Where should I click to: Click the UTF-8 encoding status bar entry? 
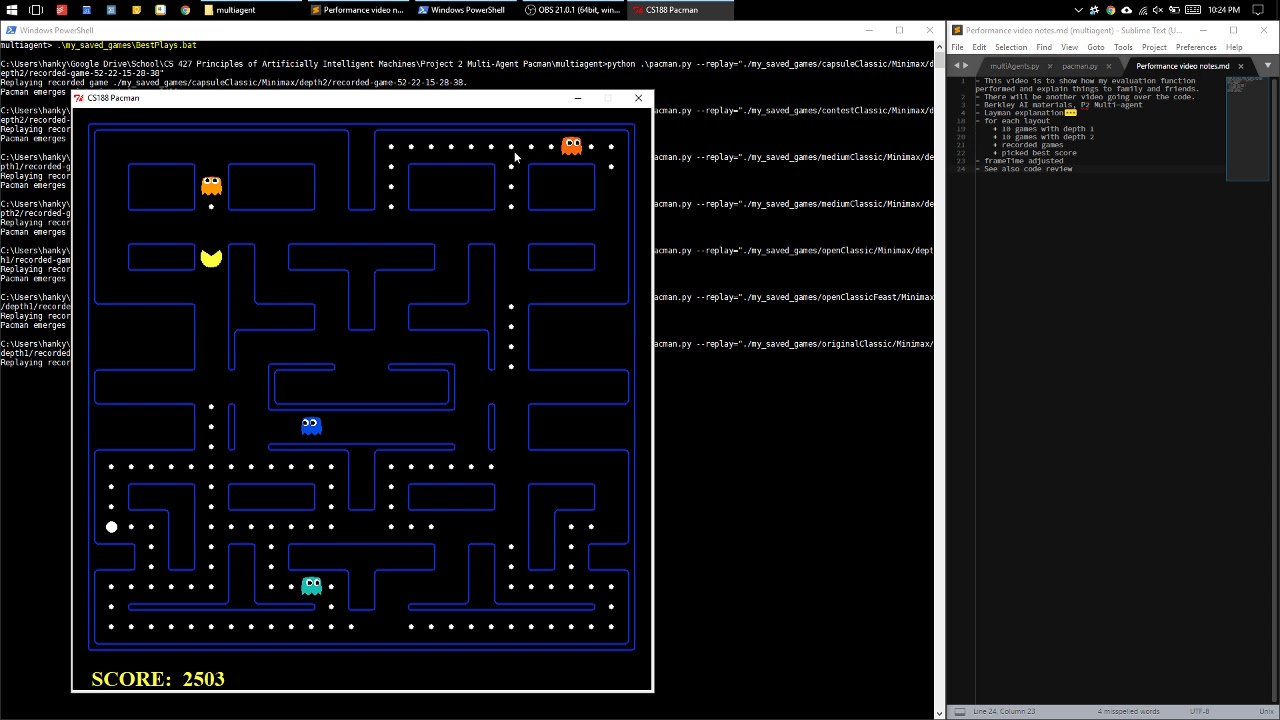pos(1199,711)
